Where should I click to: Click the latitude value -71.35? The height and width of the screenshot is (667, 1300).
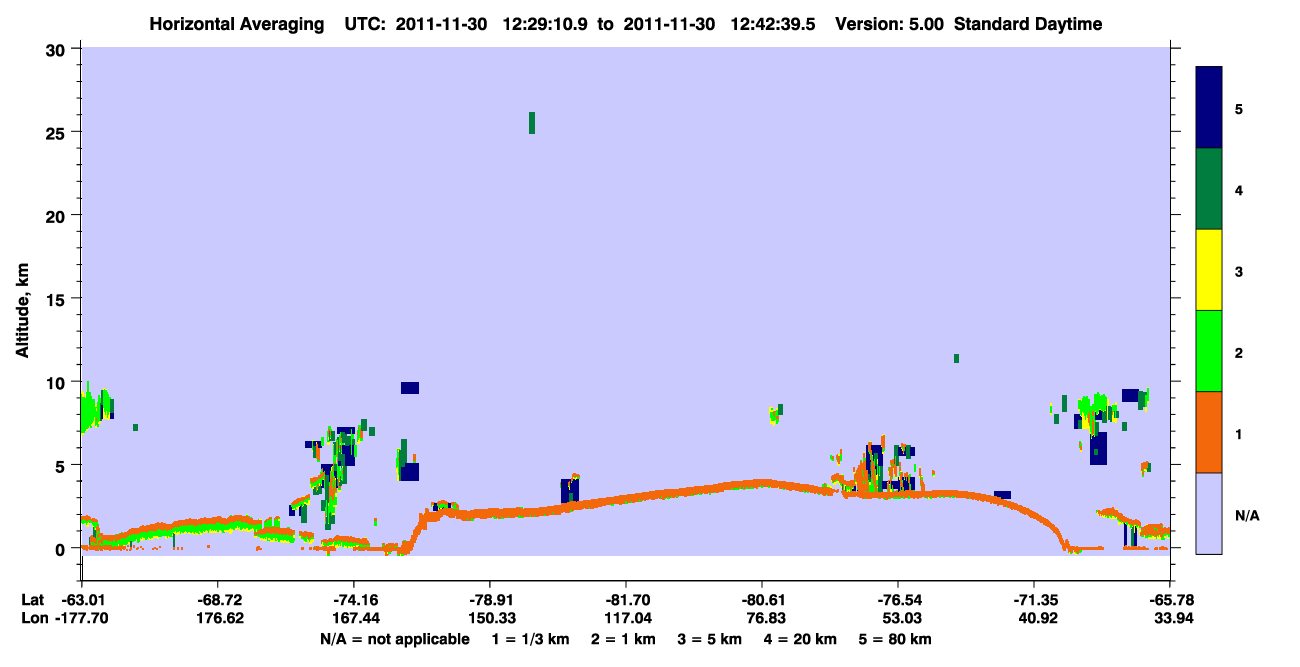1034,600
